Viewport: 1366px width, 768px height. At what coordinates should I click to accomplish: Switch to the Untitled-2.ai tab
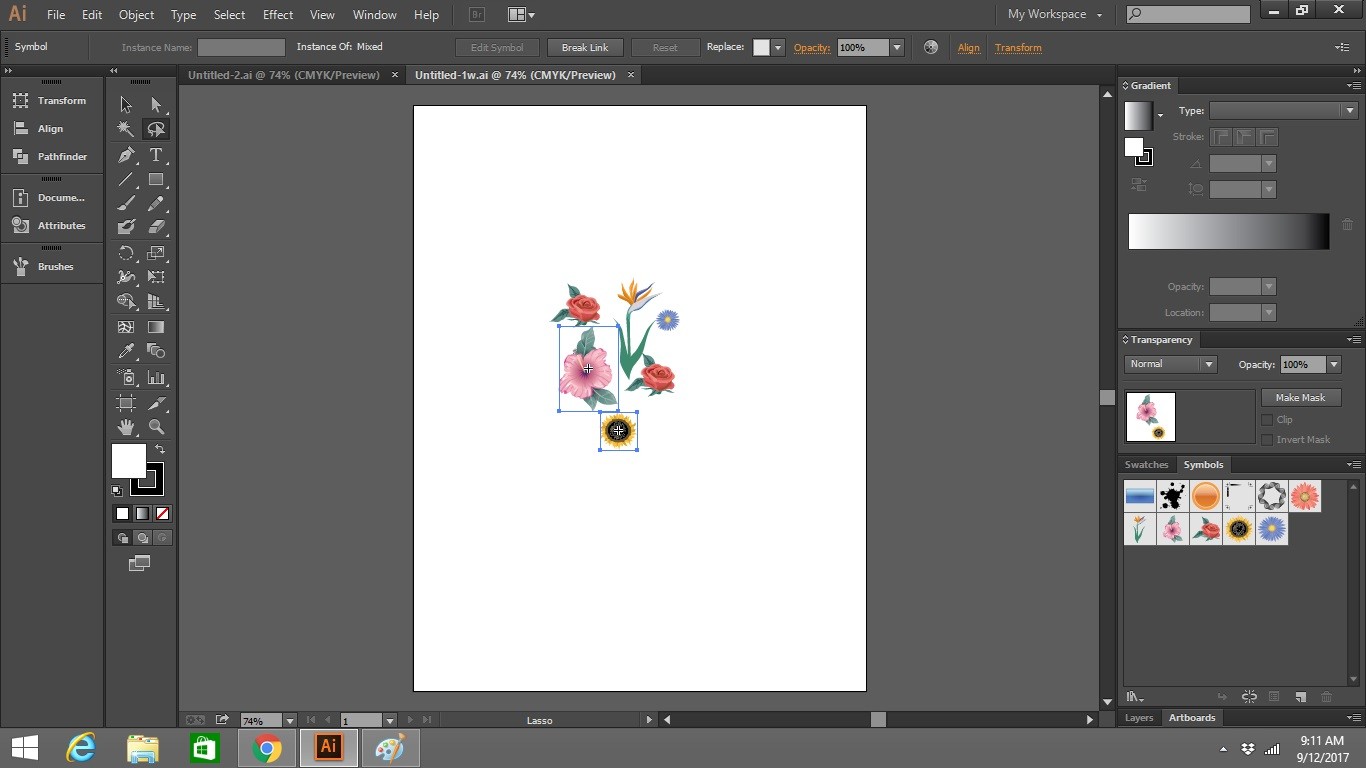pos(284,75)
